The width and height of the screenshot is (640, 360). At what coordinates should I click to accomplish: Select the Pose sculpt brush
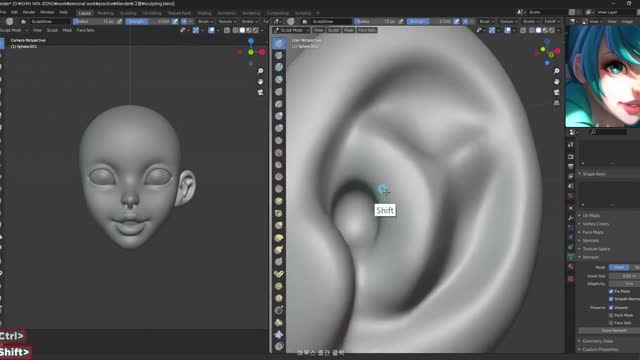[x=279, y=274]
